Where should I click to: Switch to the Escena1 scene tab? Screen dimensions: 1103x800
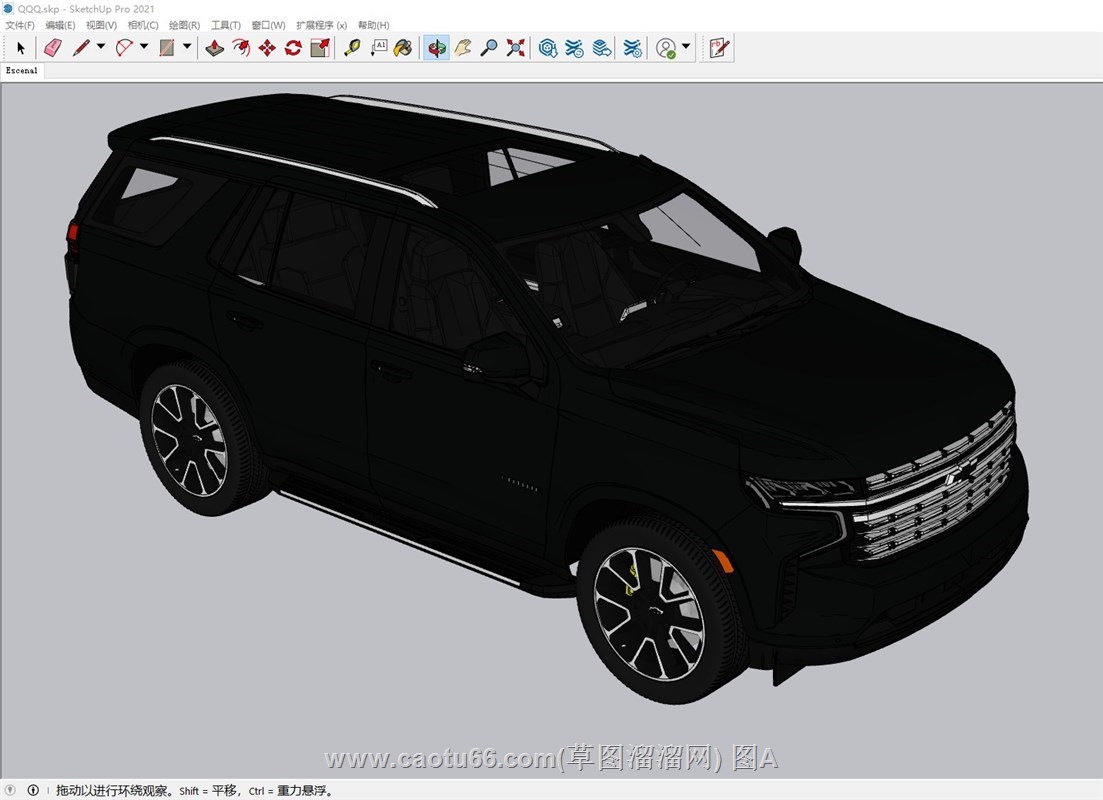(22, 71)
